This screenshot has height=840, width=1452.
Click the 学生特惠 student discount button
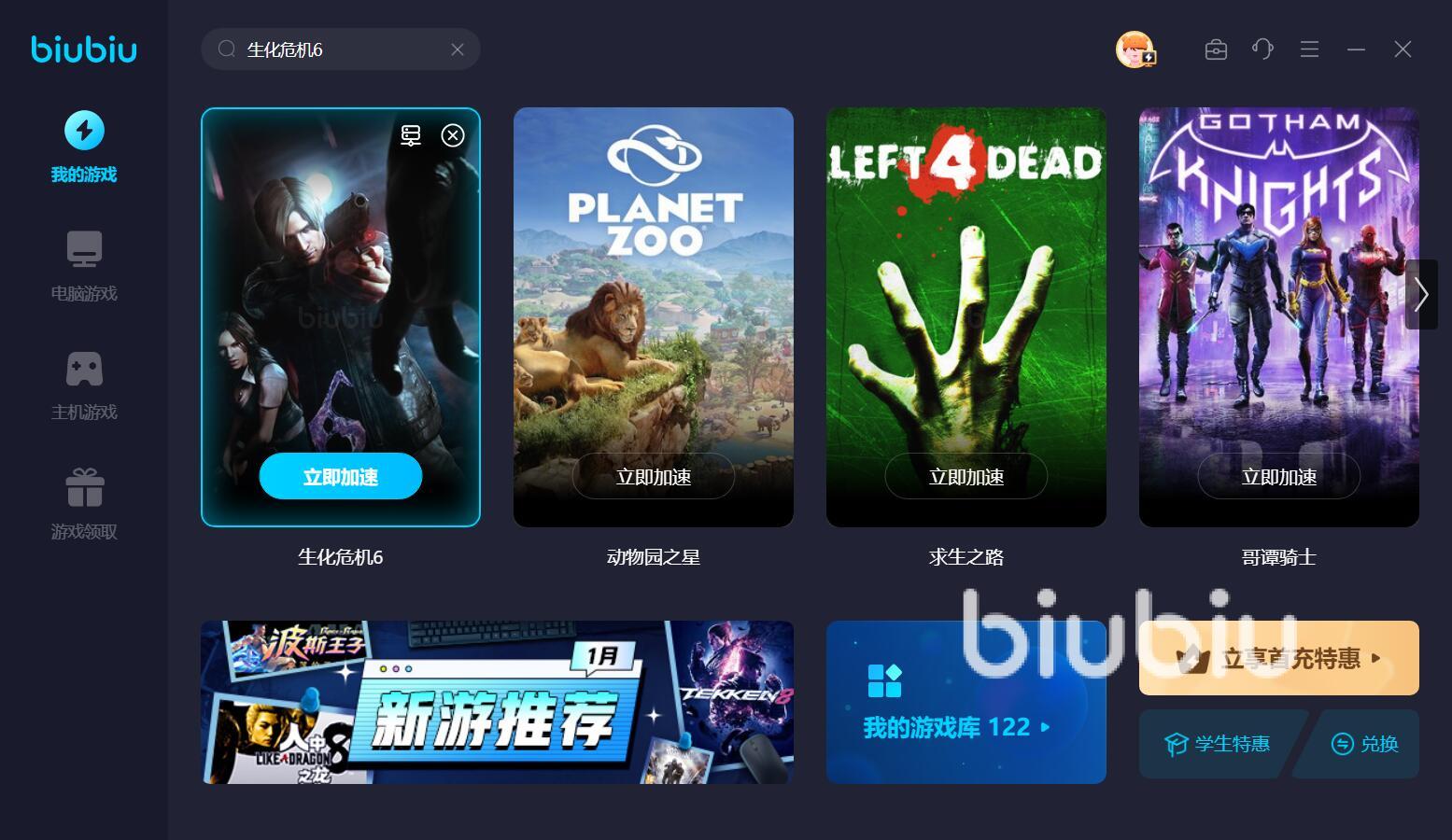click(x=1219, y=744)
